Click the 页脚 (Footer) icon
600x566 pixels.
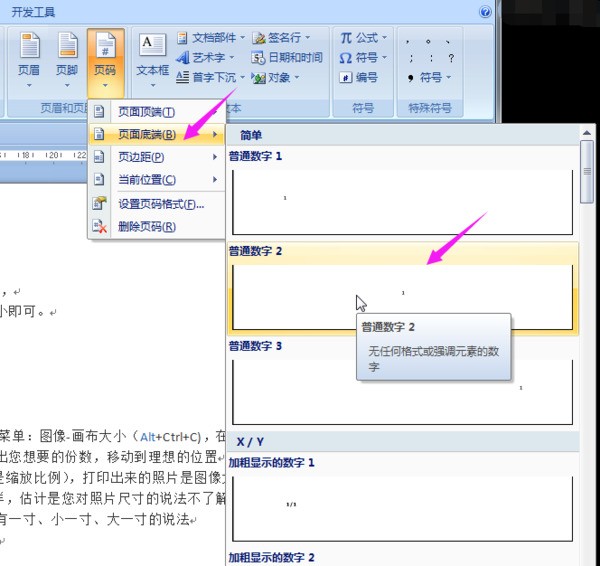pyautogui.click(x=67, y=55)
